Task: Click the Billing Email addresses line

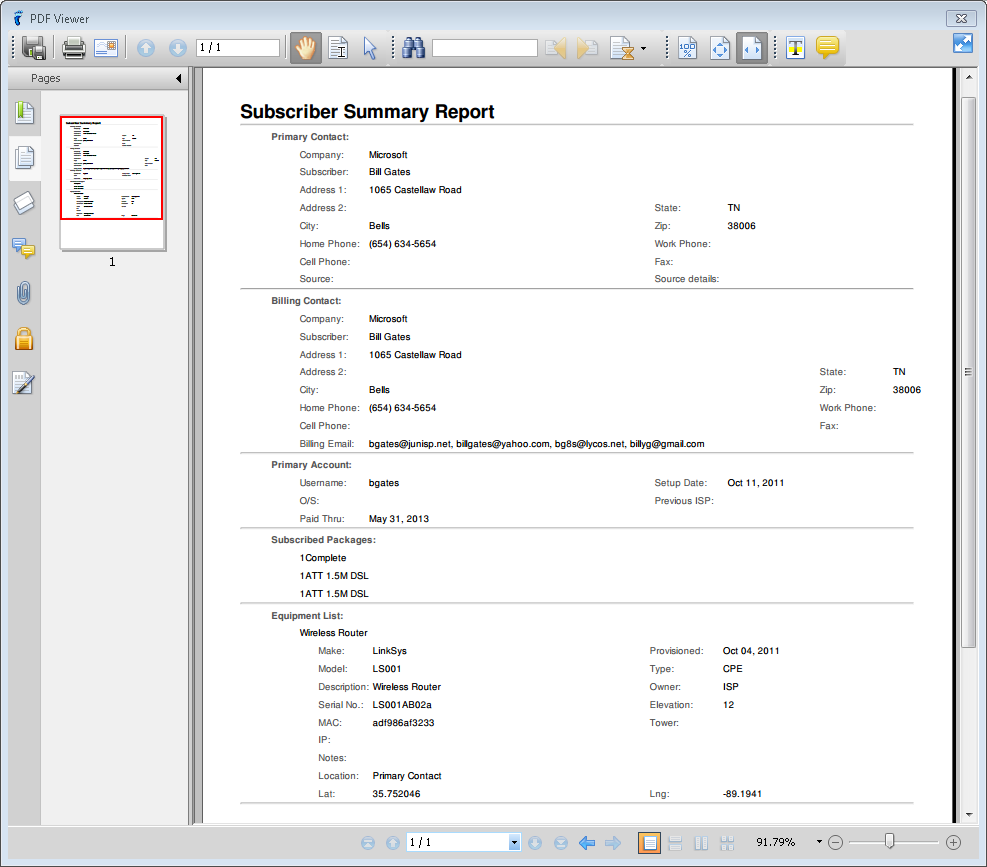Action: click(536, 444)
